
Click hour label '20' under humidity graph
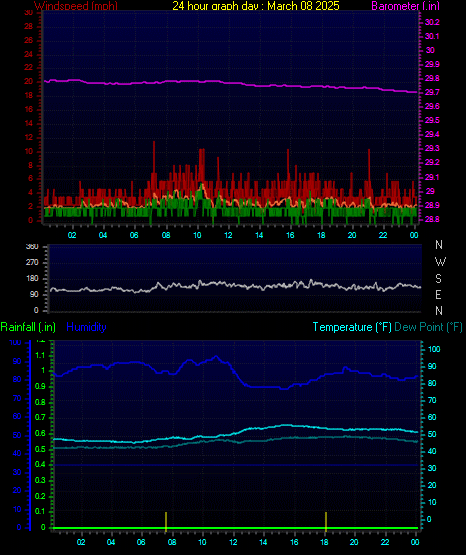[x=354, y=542]
